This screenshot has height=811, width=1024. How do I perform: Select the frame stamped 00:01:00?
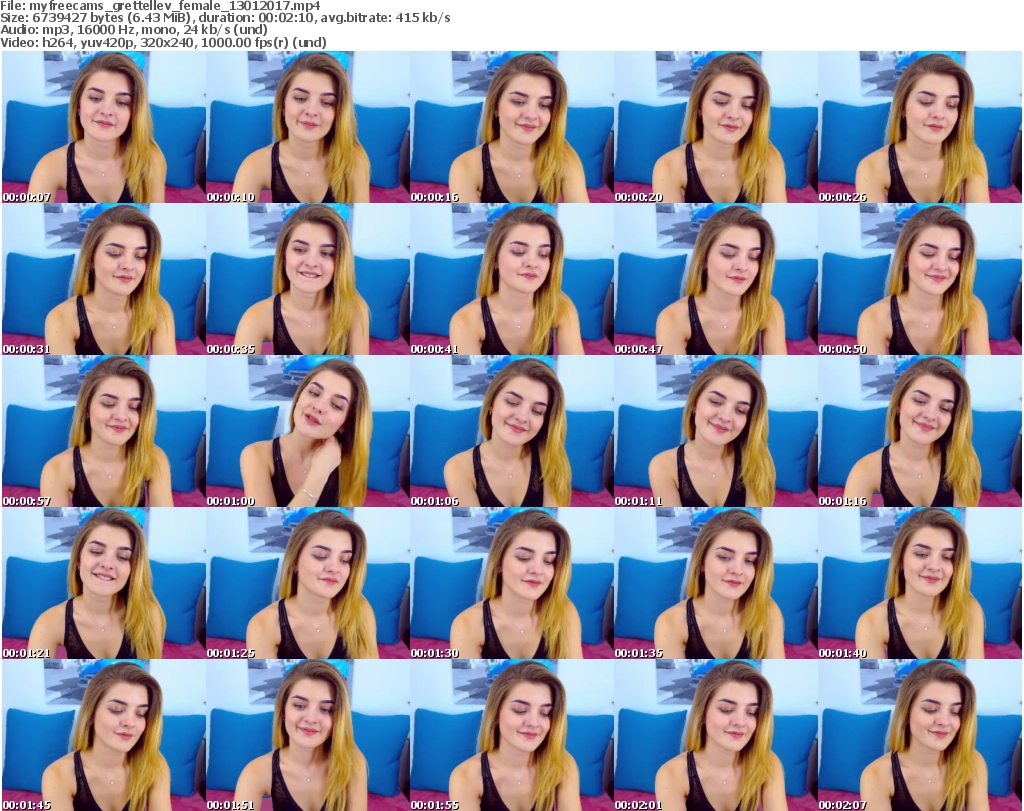point(308,432)
